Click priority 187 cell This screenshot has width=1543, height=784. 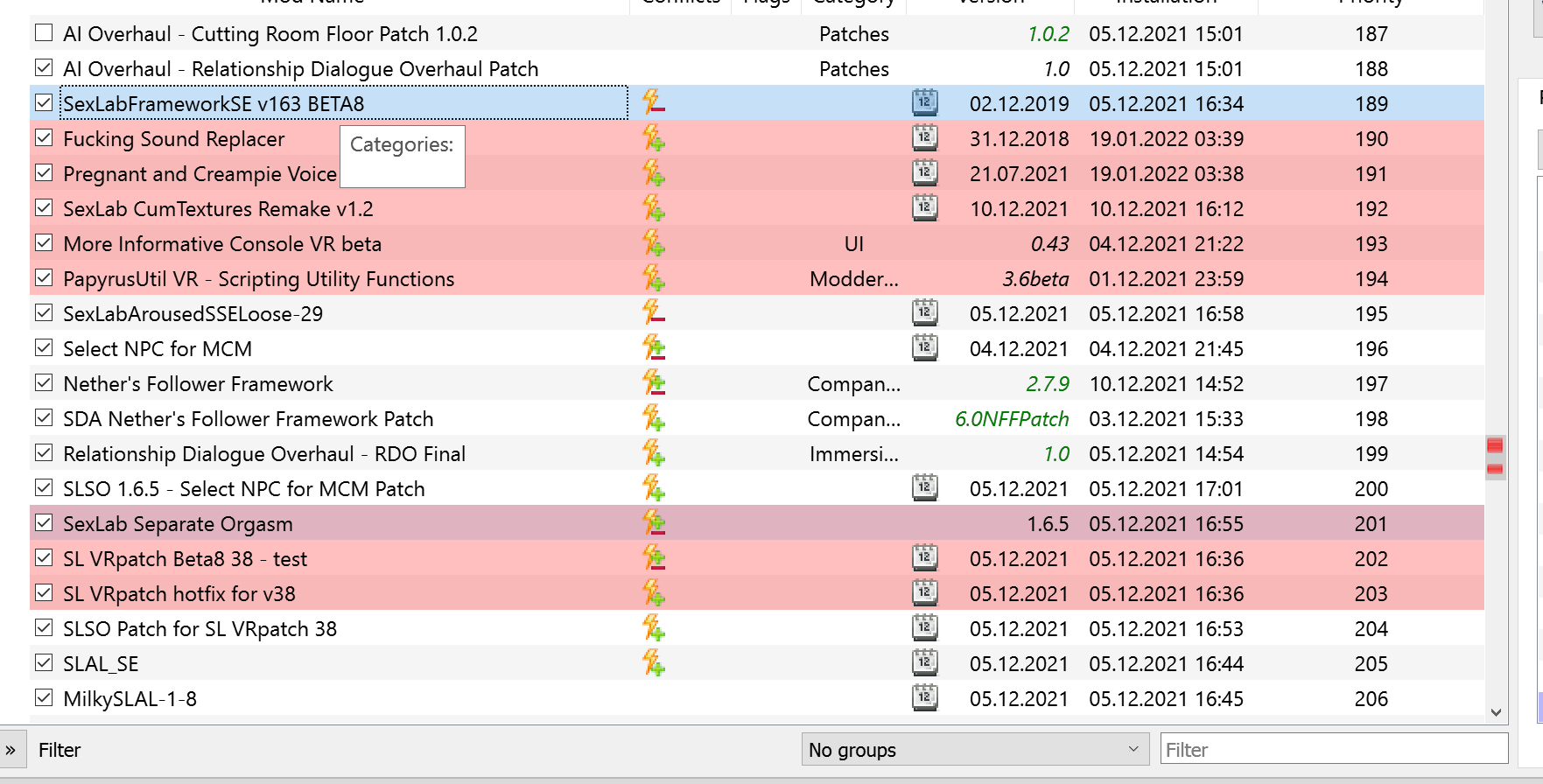(1371, 34)
